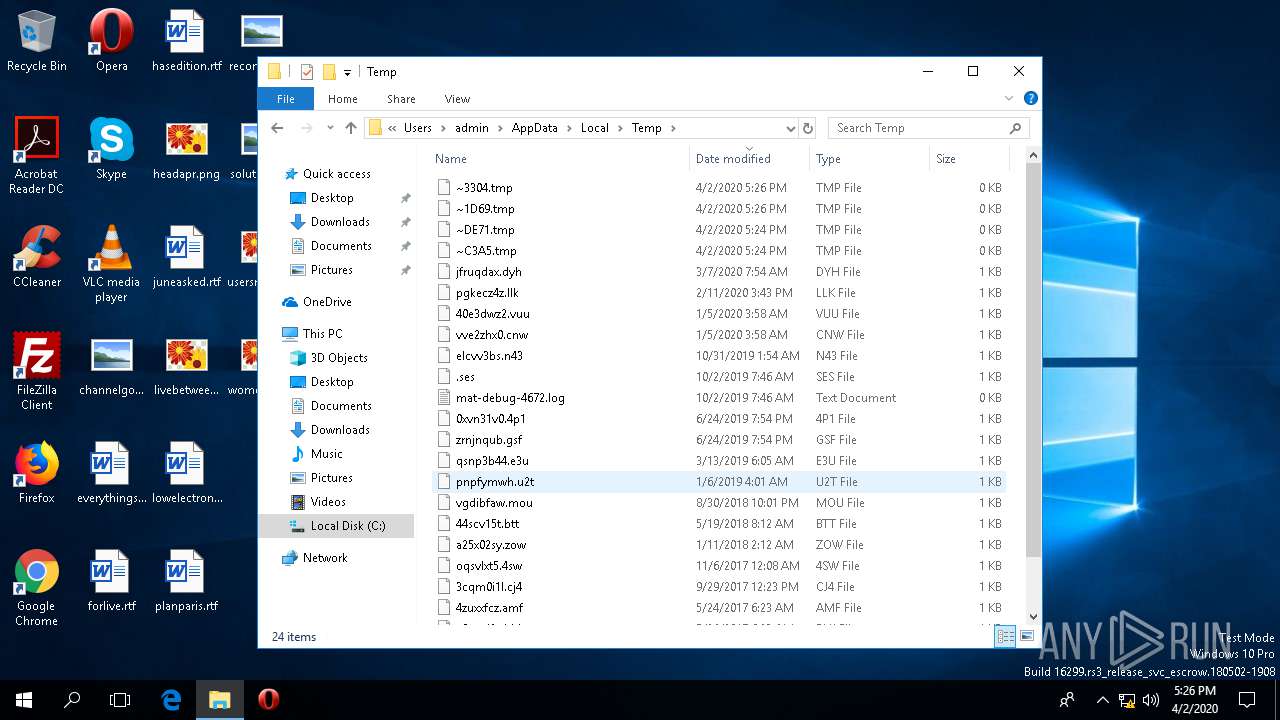Launch Firefox from the desktop
Image resolution: width=1280 pixels, height=720 pixels.
[x=37, y=473]
